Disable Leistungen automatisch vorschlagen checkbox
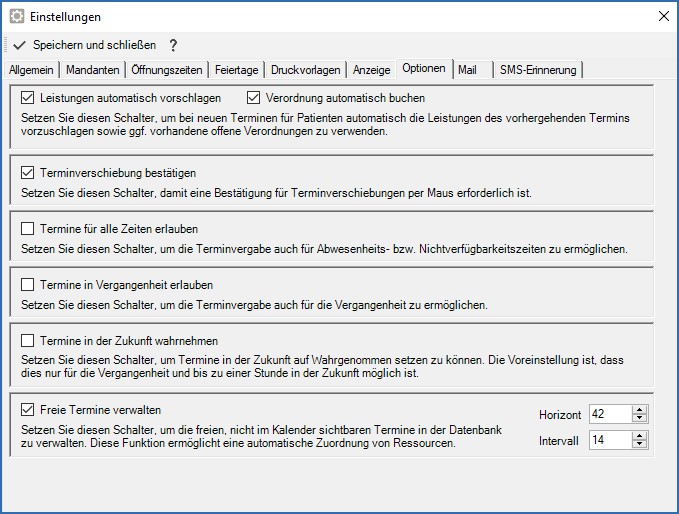Screen dimensions: 679x514 (28, 98)
